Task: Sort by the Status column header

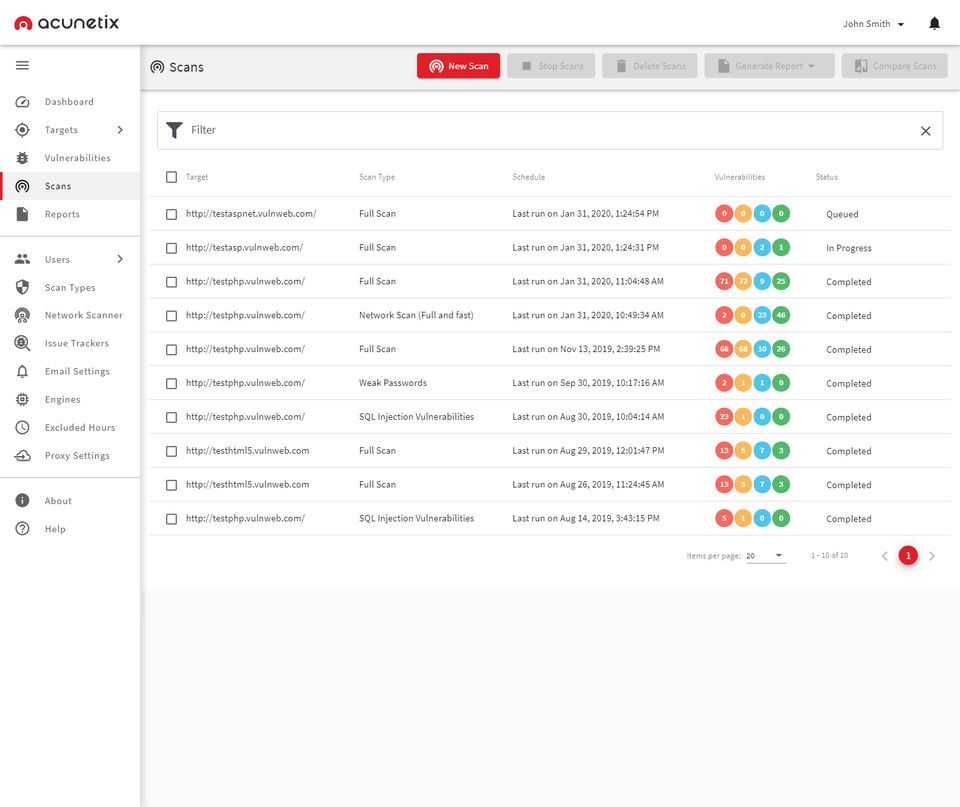Action: (x=827, y=177)
